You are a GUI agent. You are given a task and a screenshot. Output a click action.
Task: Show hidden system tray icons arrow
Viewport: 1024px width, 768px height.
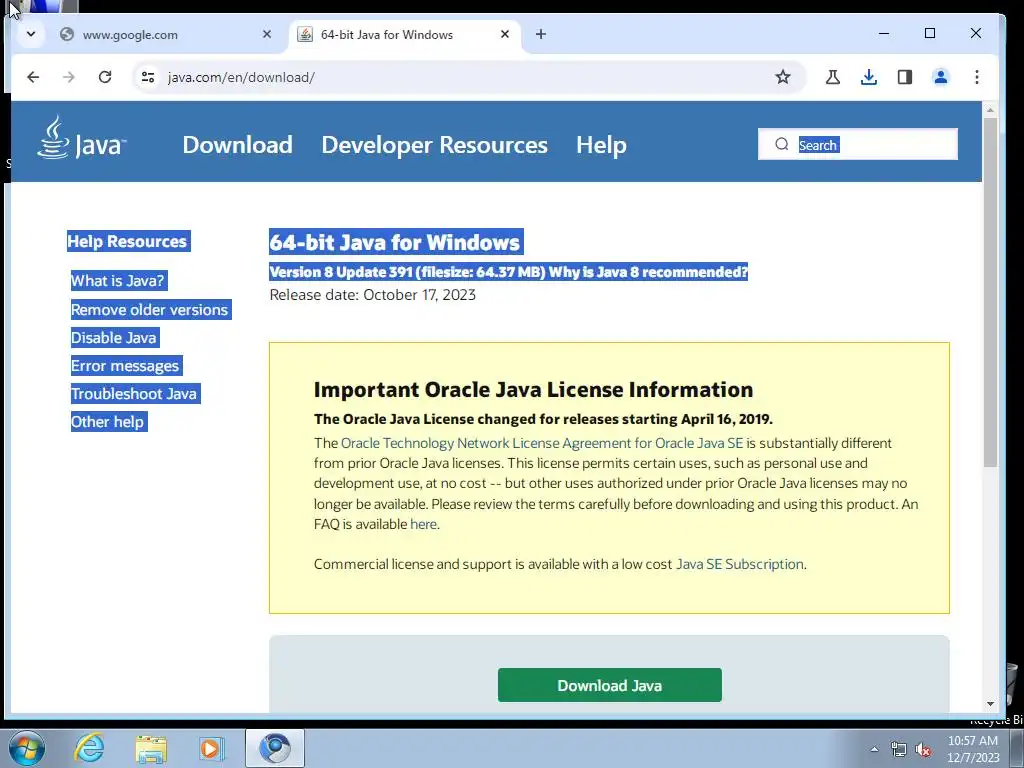click(x=874, y=749)
